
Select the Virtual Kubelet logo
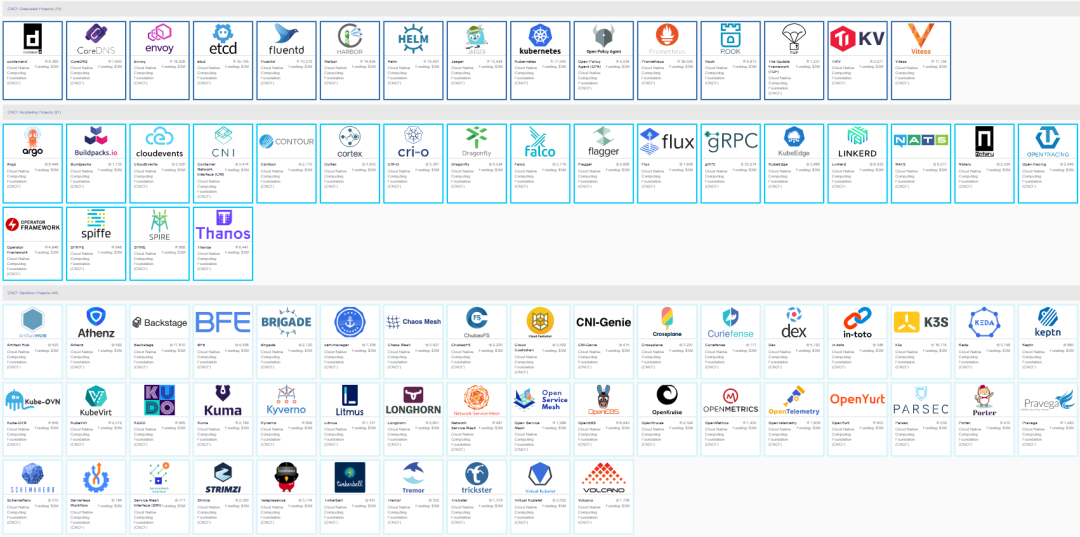click(540, 477)
